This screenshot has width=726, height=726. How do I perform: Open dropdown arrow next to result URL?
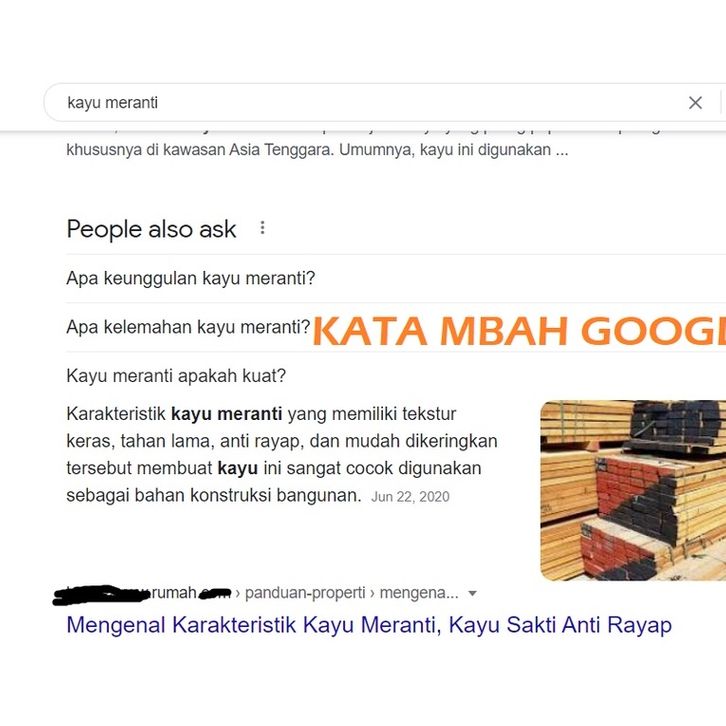pyautogui.click(x=472, y=593)
